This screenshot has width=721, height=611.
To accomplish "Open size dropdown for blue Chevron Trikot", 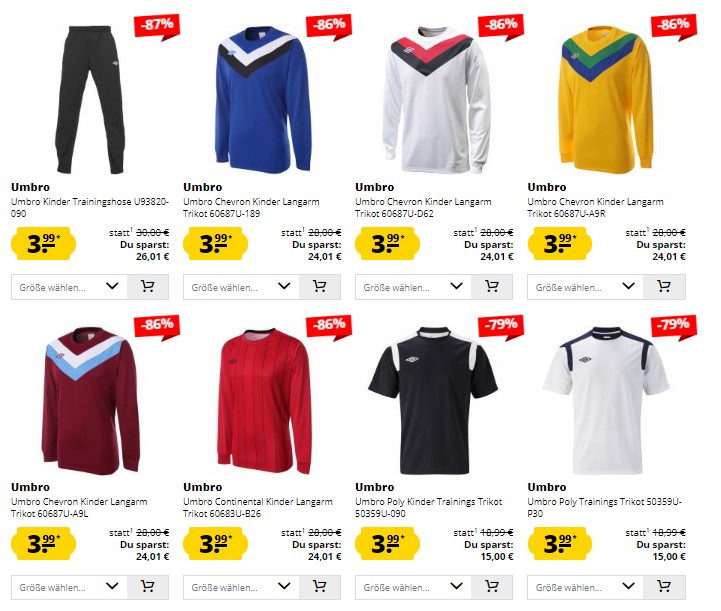I will [241, 287].
